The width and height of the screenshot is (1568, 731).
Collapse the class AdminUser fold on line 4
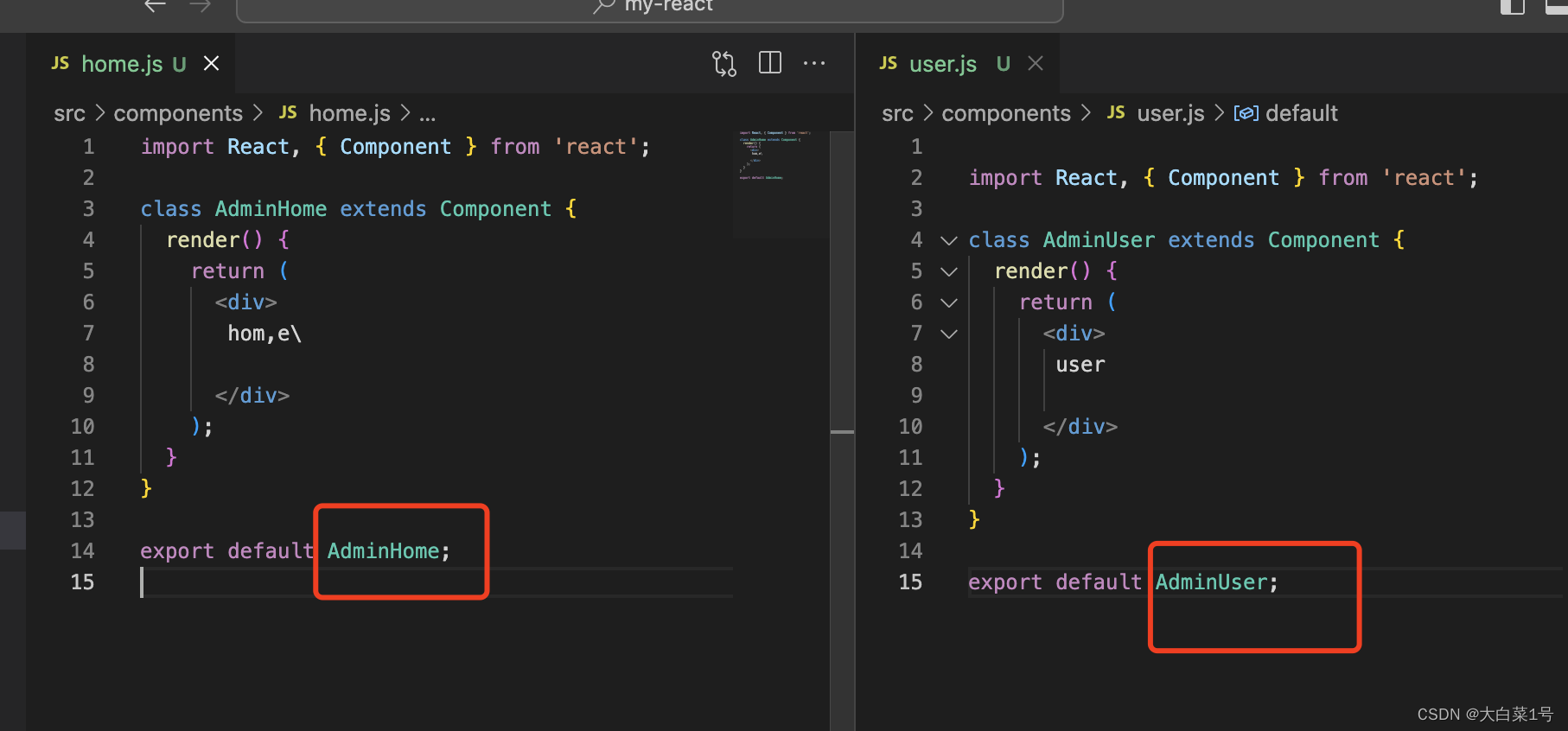pos(949,240)
